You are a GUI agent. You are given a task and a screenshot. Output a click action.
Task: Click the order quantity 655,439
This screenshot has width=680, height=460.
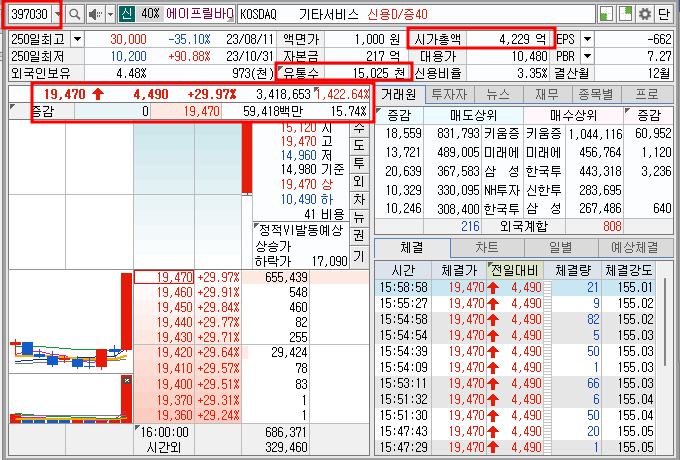(x=286, y=277)
